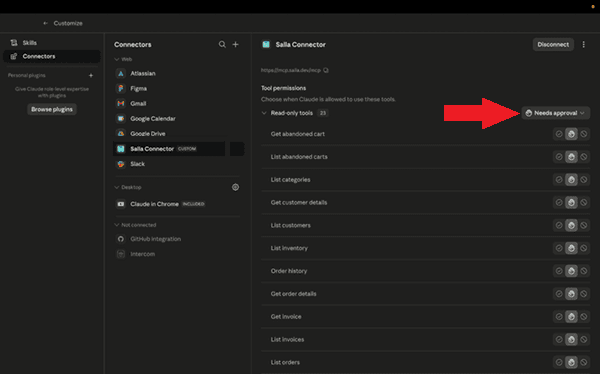The image size is (600, 374).
Task: Collapse the Desktop connectors group
Action: [117, 187]
